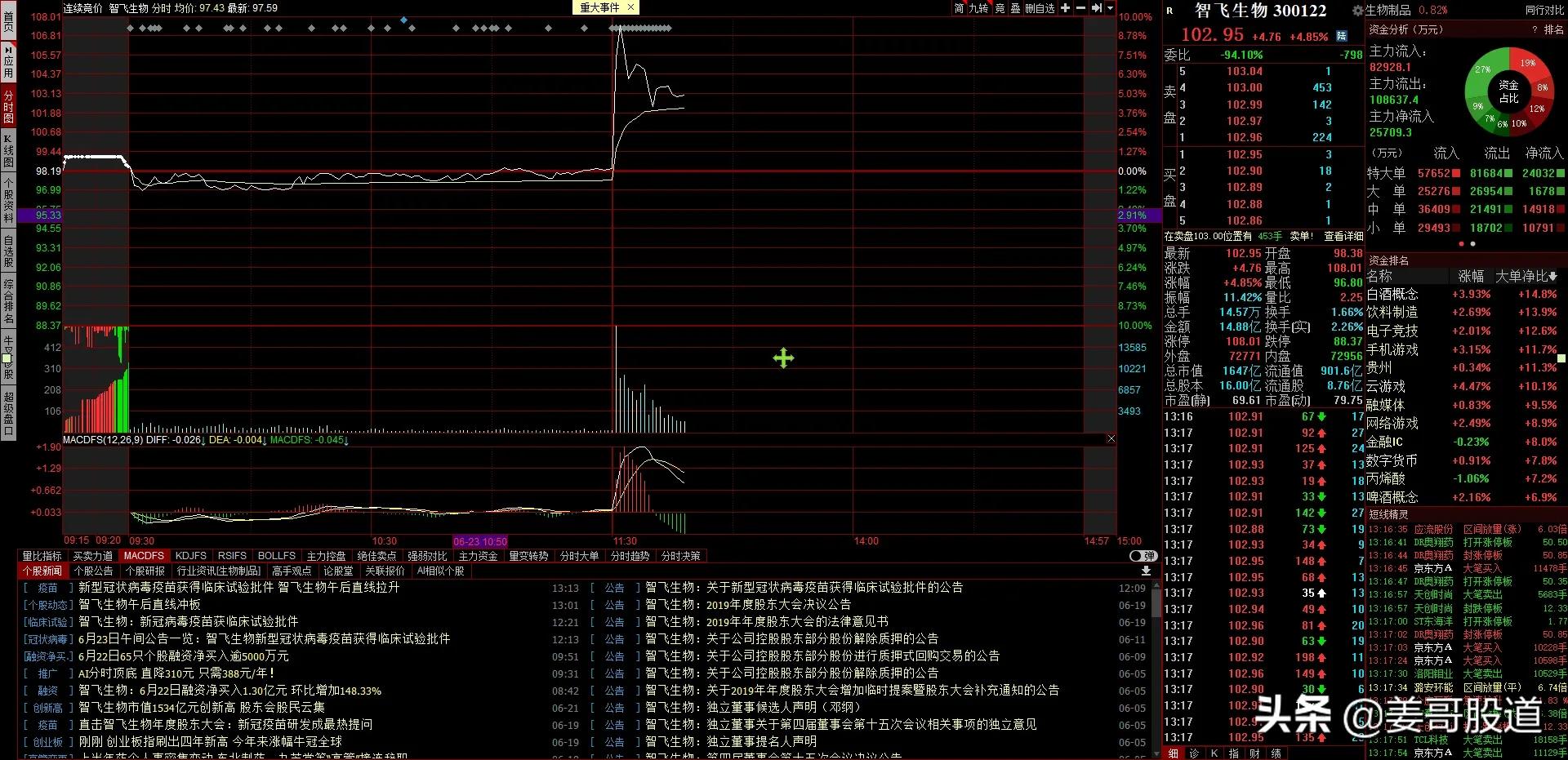The height and width of the screenshot is (760, 1568).
Task: Click the 资金占比 pie chart
Action: pos(1508,91)
